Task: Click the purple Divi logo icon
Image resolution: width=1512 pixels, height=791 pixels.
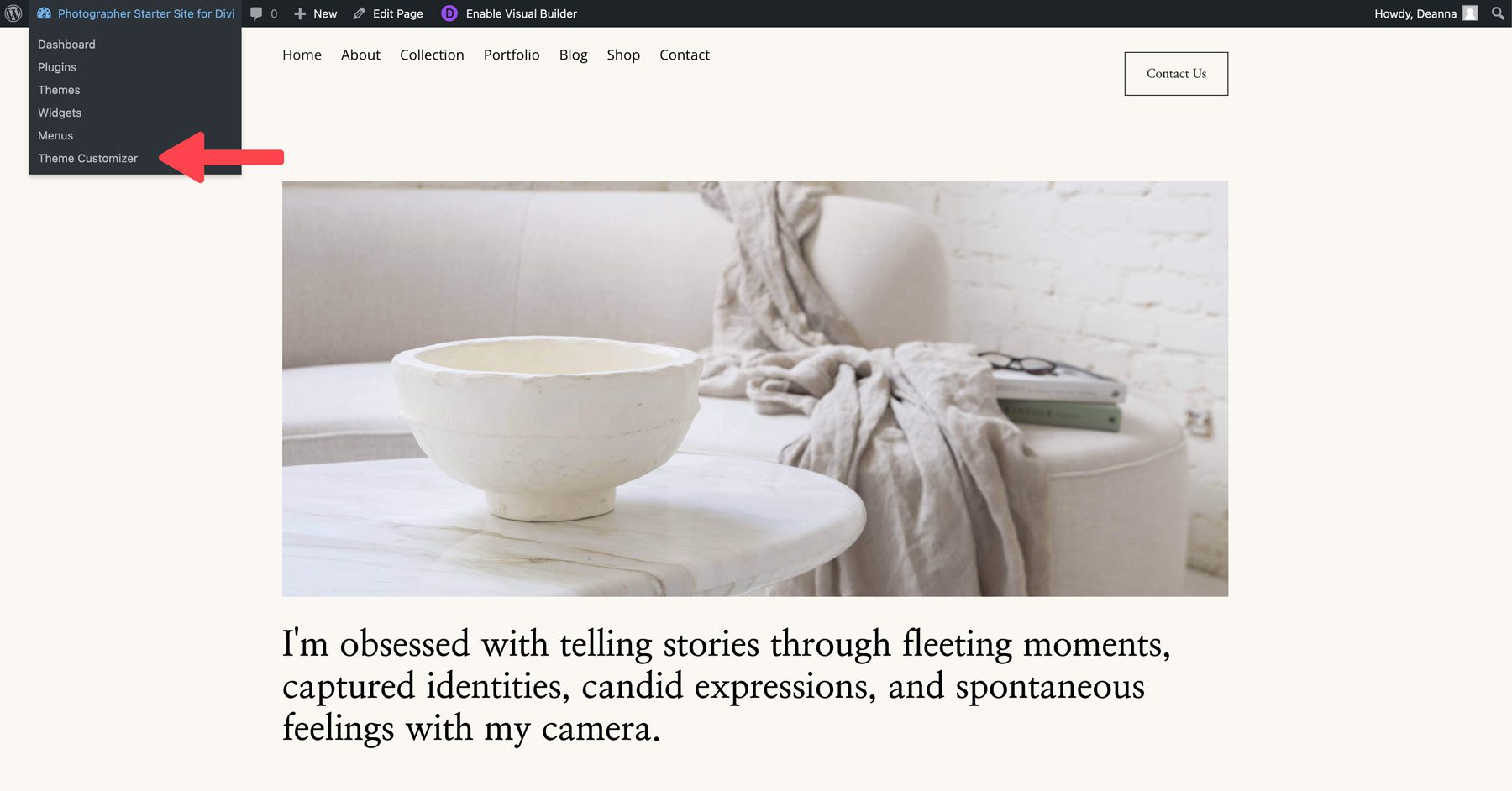Action: (449, 13)
